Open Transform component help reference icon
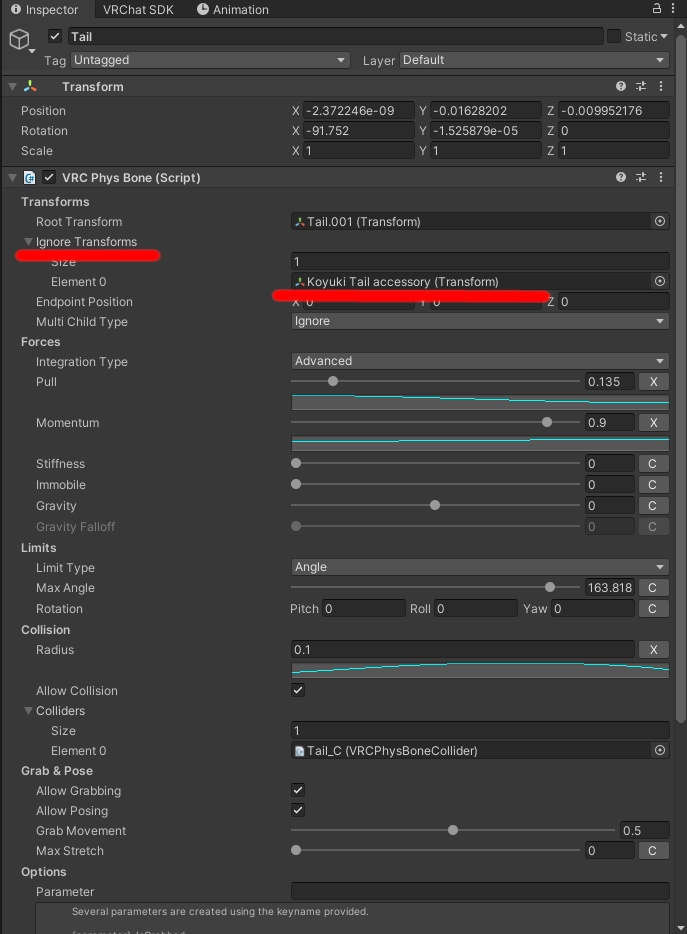The height and width of the screenshot is (934, 687). pyautogui.click(x=621, y=87)
